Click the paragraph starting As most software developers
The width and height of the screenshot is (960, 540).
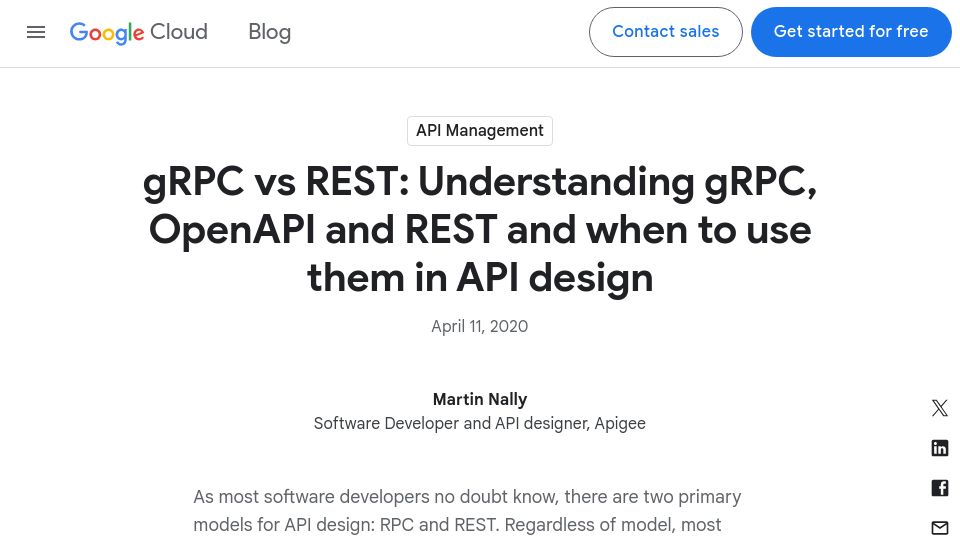467,511
